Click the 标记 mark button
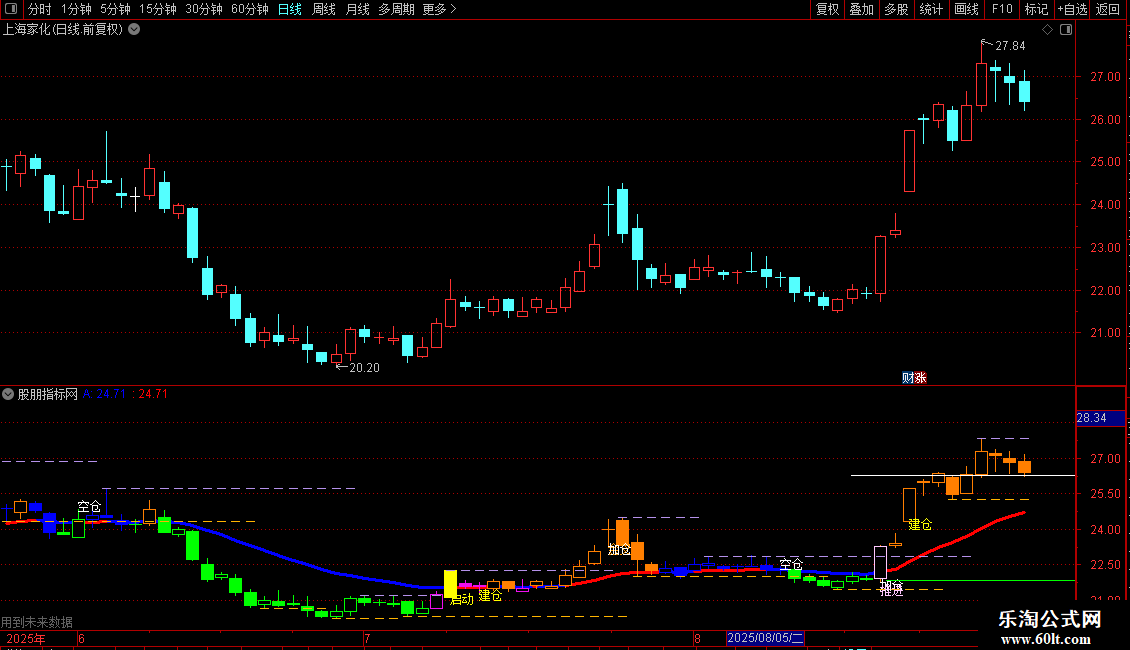The width and height of the screenshot is (1130, 650). (1036, 9)
